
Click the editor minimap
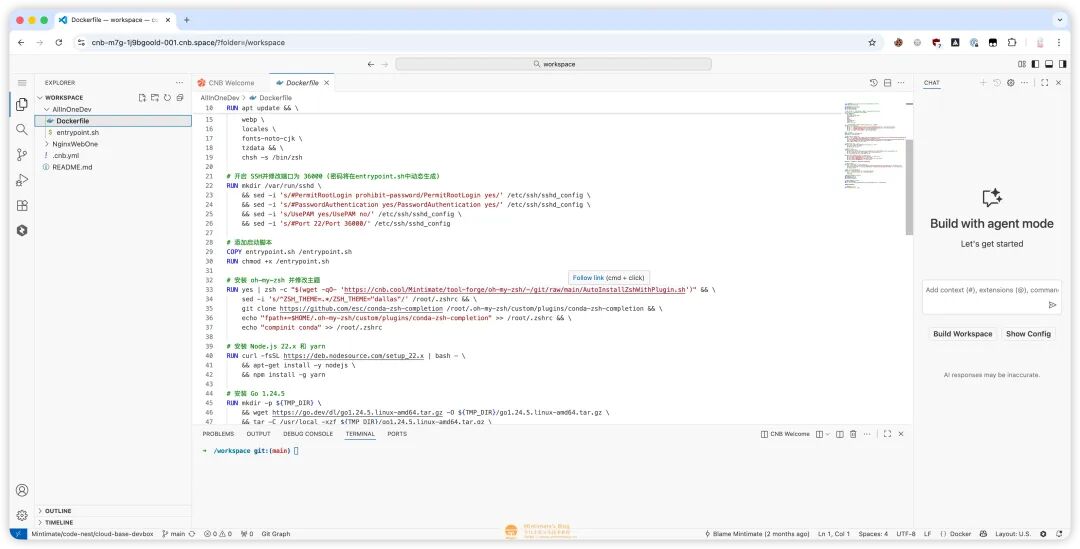875,145
